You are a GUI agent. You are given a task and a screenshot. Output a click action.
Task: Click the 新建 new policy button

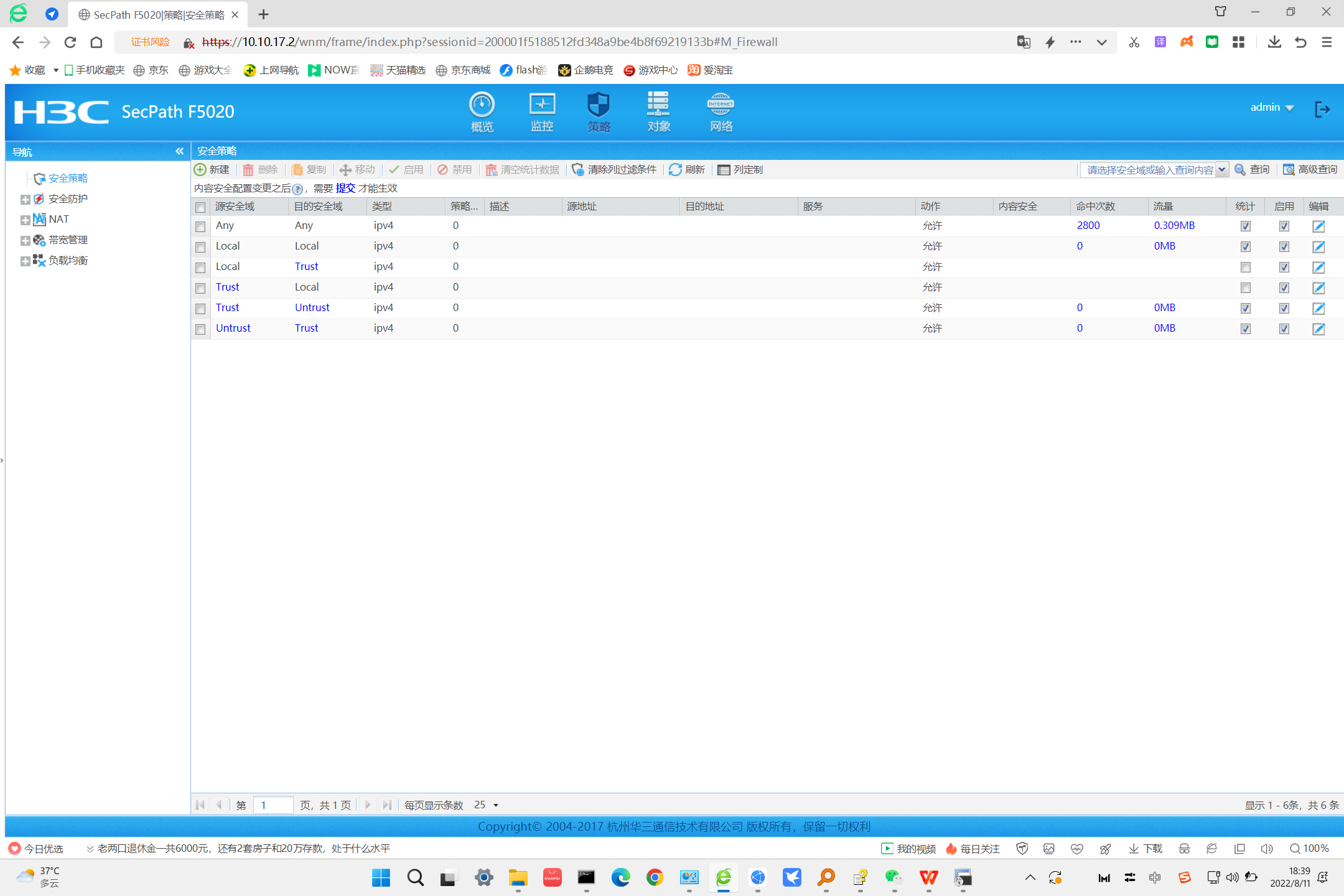pos(212,170)
